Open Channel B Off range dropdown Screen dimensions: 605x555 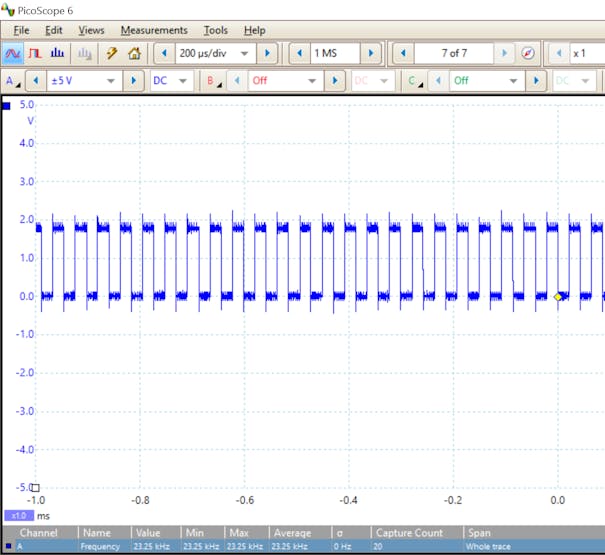pyautogui.click(x=312, y=81)
